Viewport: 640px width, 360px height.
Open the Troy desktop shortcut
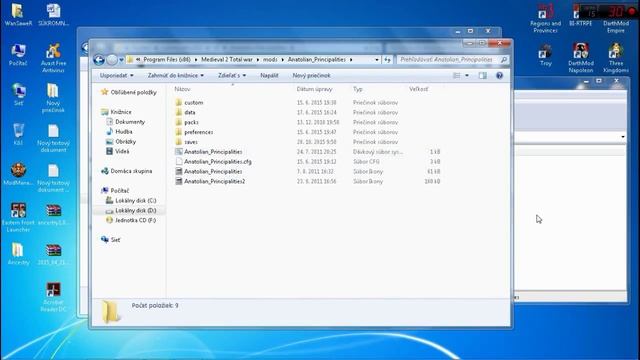(545, 55)
